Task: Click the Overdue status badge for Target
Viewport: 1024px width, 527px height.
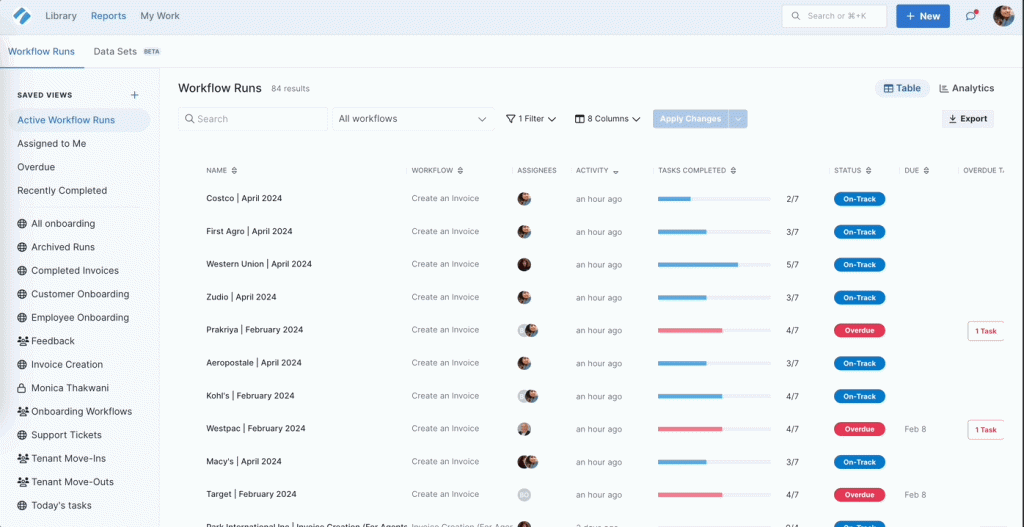Action: [859, 495]
